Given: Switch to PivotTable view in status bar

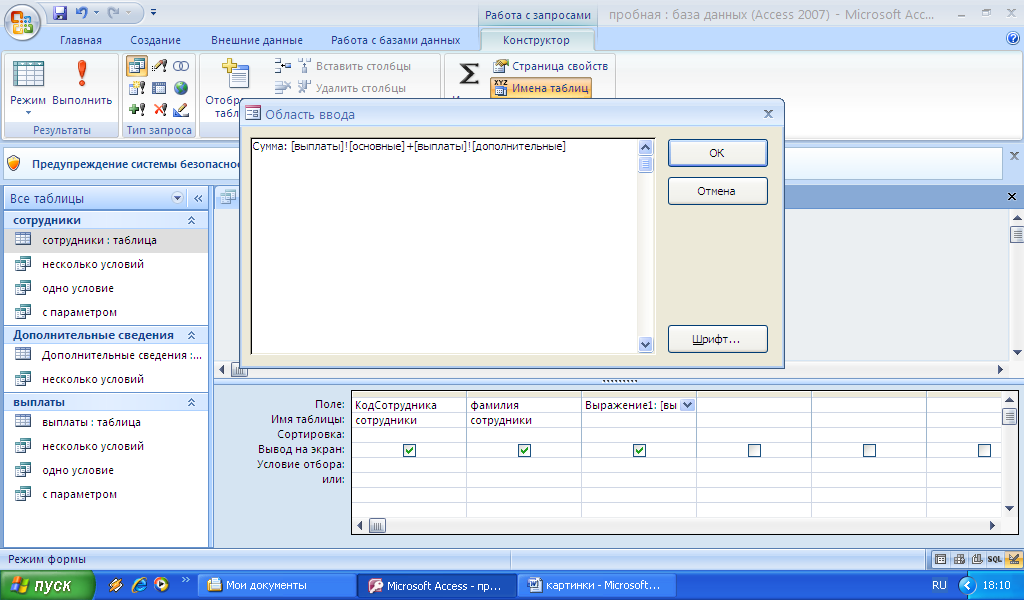Looking at the screenshot, I should pos(959,559).
